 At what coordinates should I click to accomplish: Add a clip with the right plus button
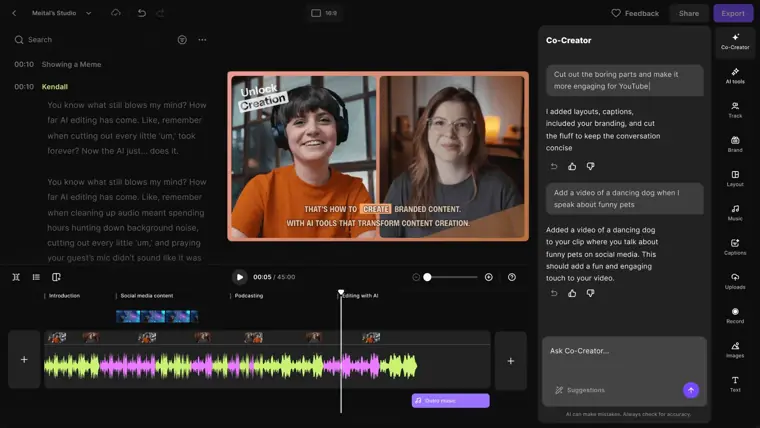coord(510,361)
